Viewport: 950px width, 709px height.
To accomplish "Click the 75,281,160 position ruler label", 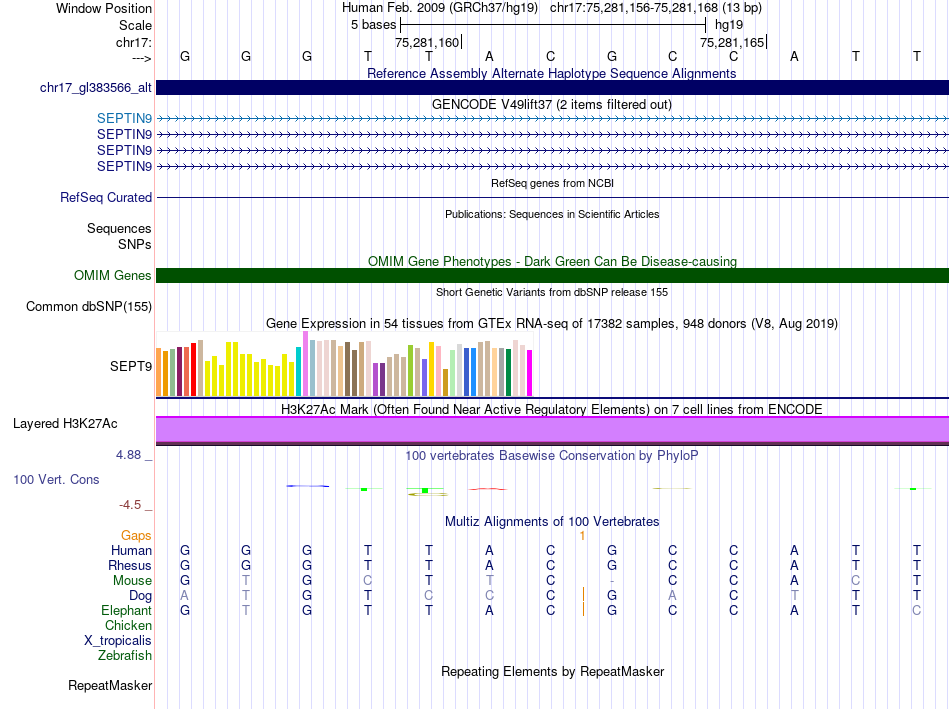I will pos(427,43).
